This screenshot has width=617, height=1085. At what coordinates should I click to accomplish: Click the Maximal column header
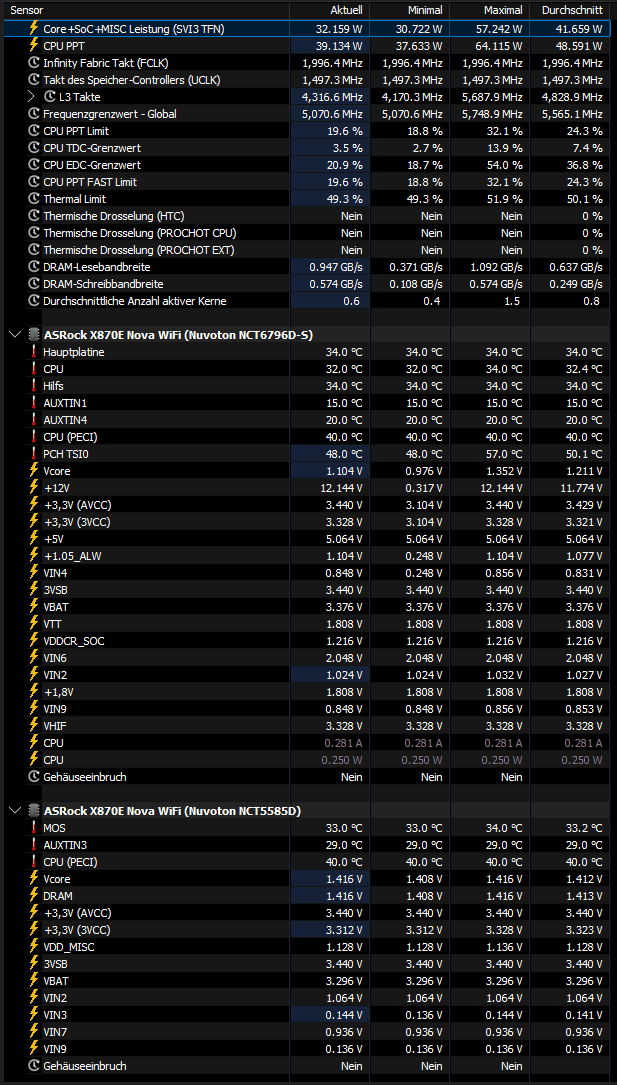pos(503,10)
